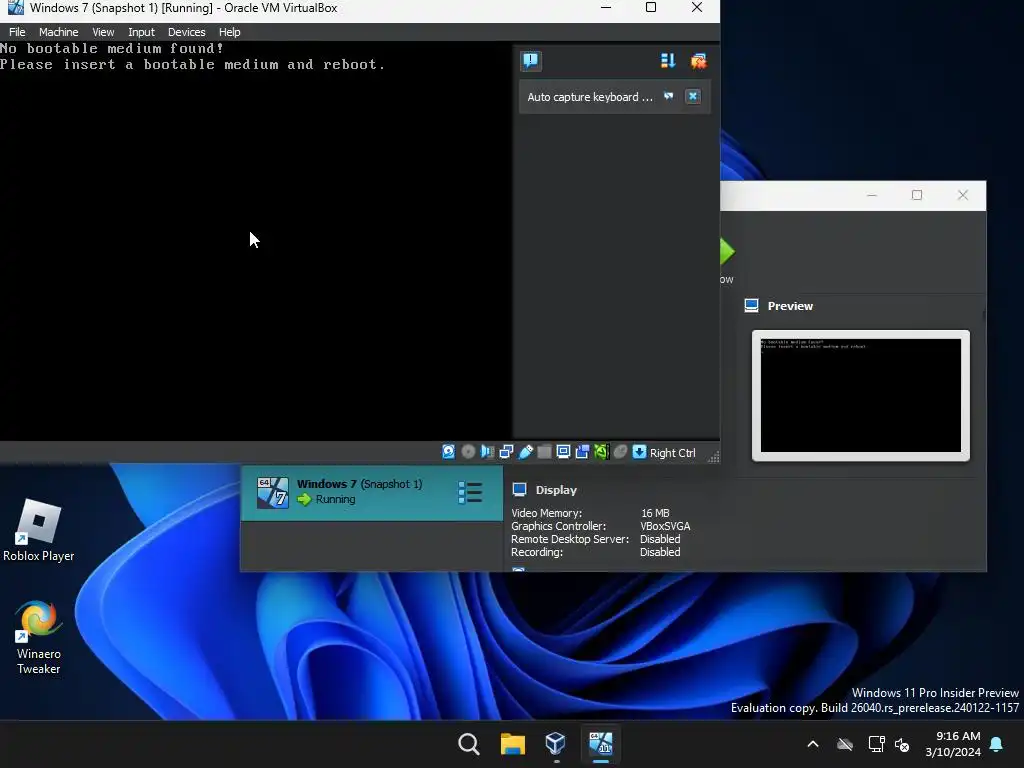Open the Machine menu
This screenshot has height=768, width=1024.
tap(58, 32)
